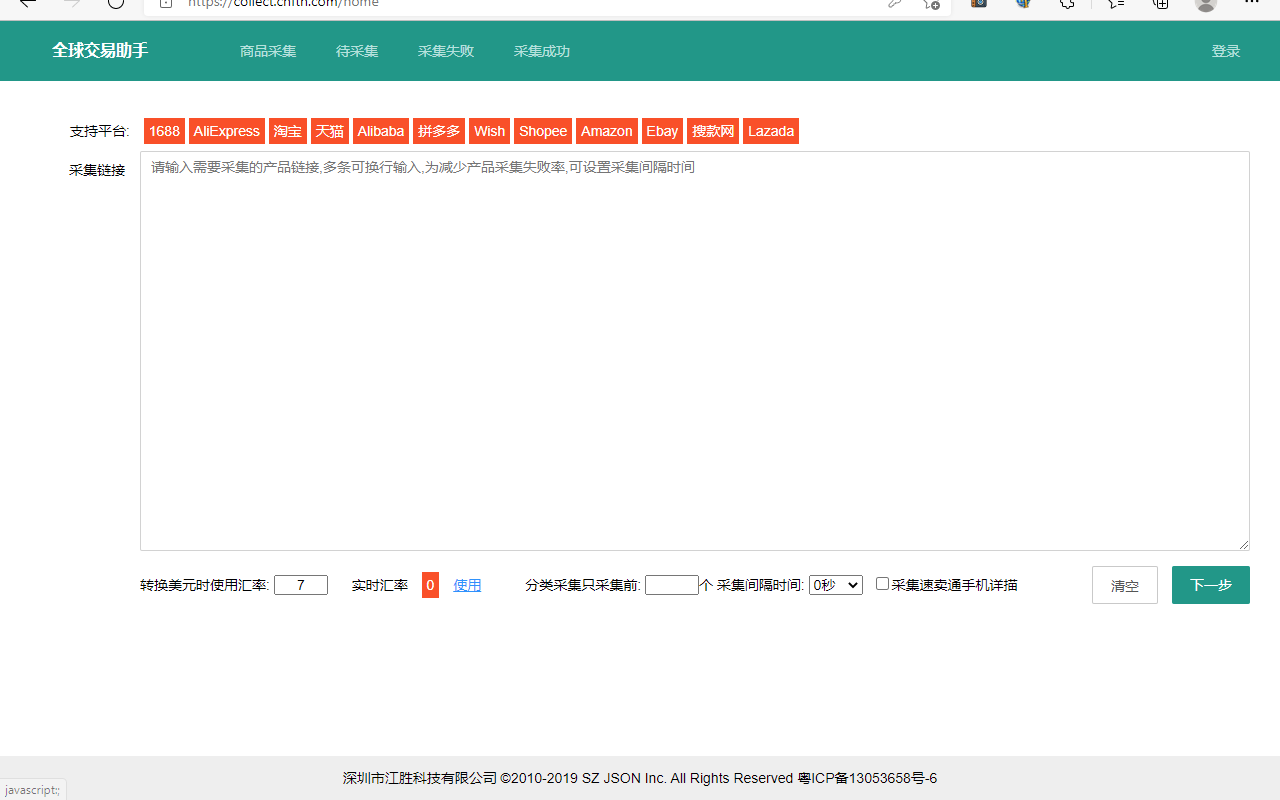This screenshot has height=800, width=1280.
Task: Select the AliExpress platform tag
Action: [227, 131]
